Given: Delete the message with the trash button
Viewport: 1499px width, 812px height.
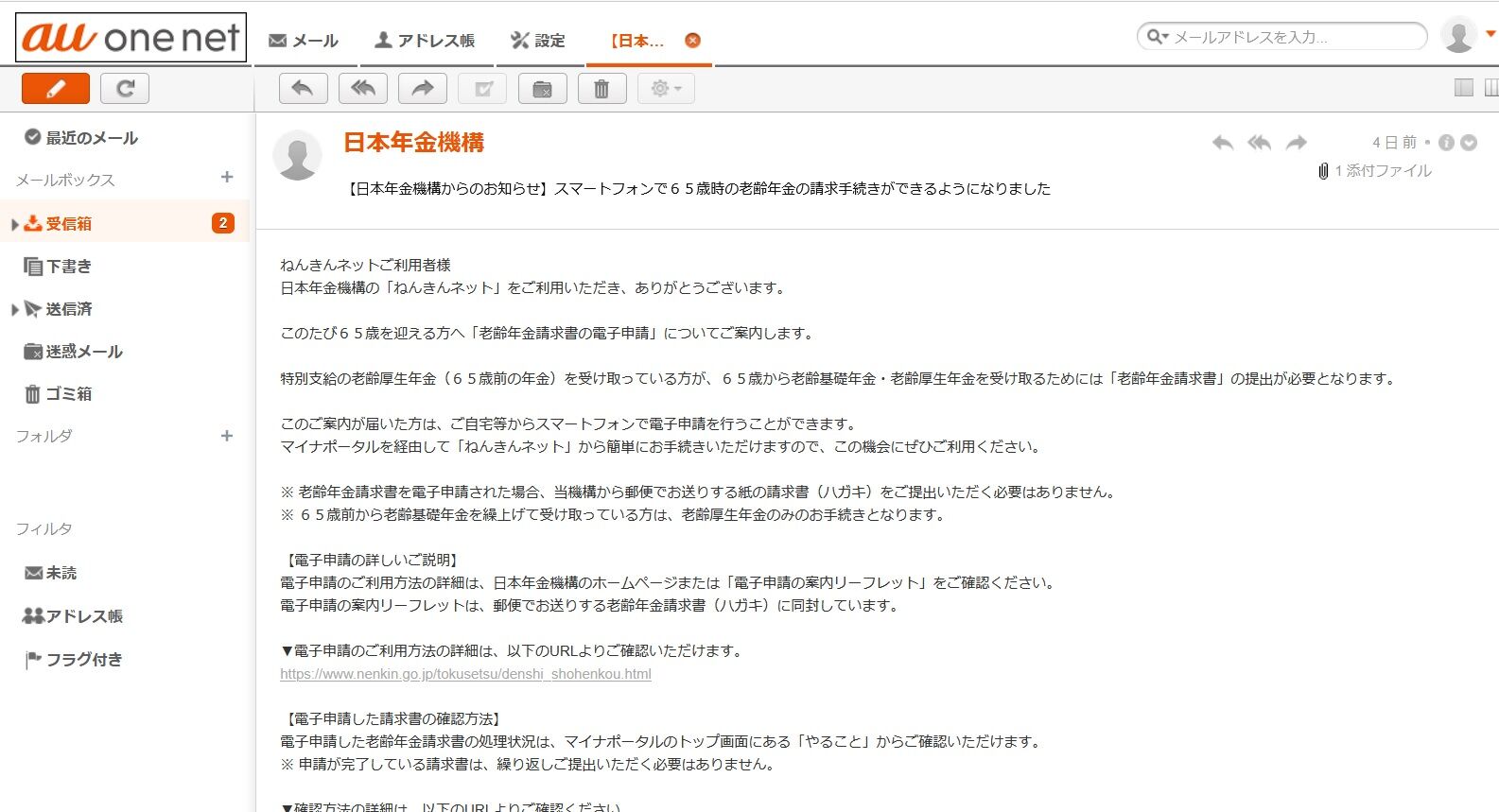Looking at the screenshot, I should (x=601, y=89).
